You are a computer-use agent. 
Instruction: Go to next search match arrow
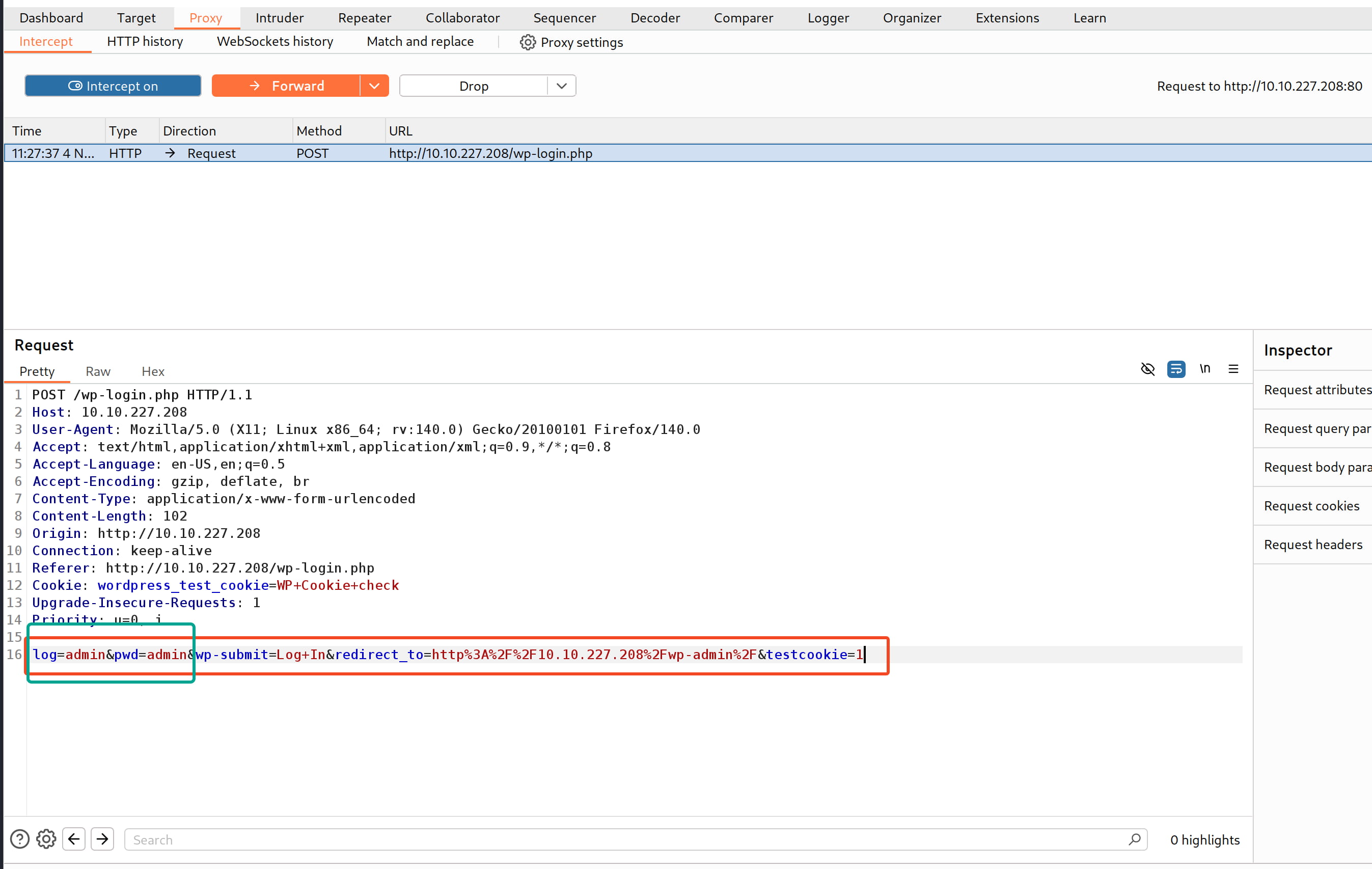click(102, 839)
